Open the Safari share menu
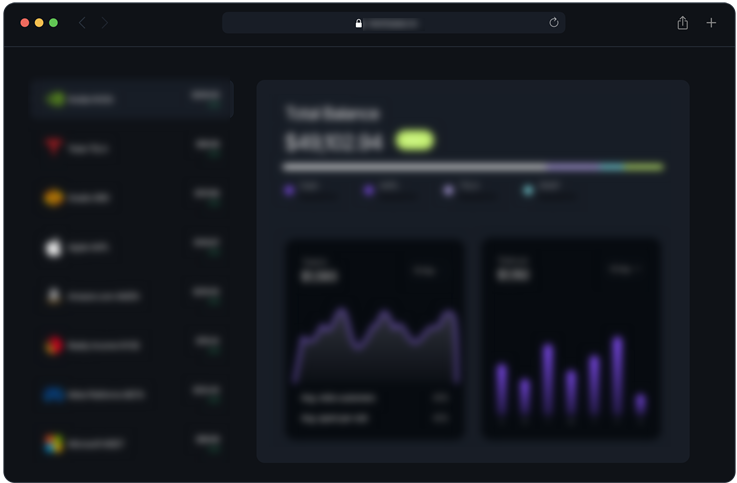The image size is (737, 483). pos(682,23)
